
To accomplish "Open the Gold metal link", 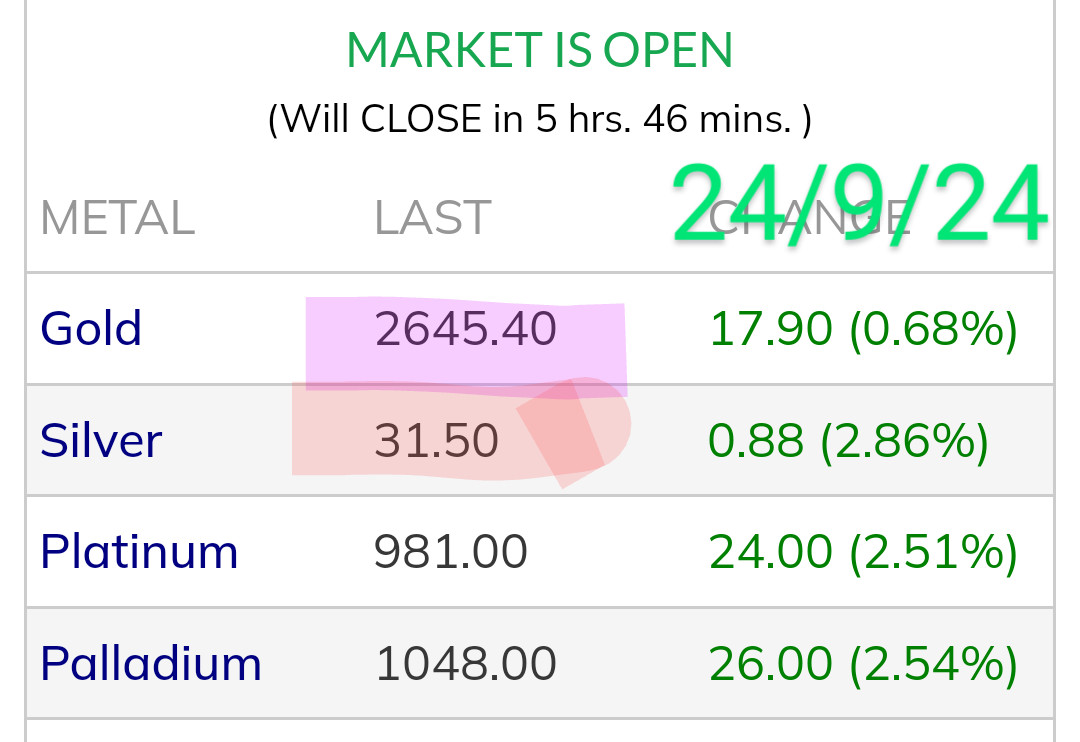I will pos(91,329).
